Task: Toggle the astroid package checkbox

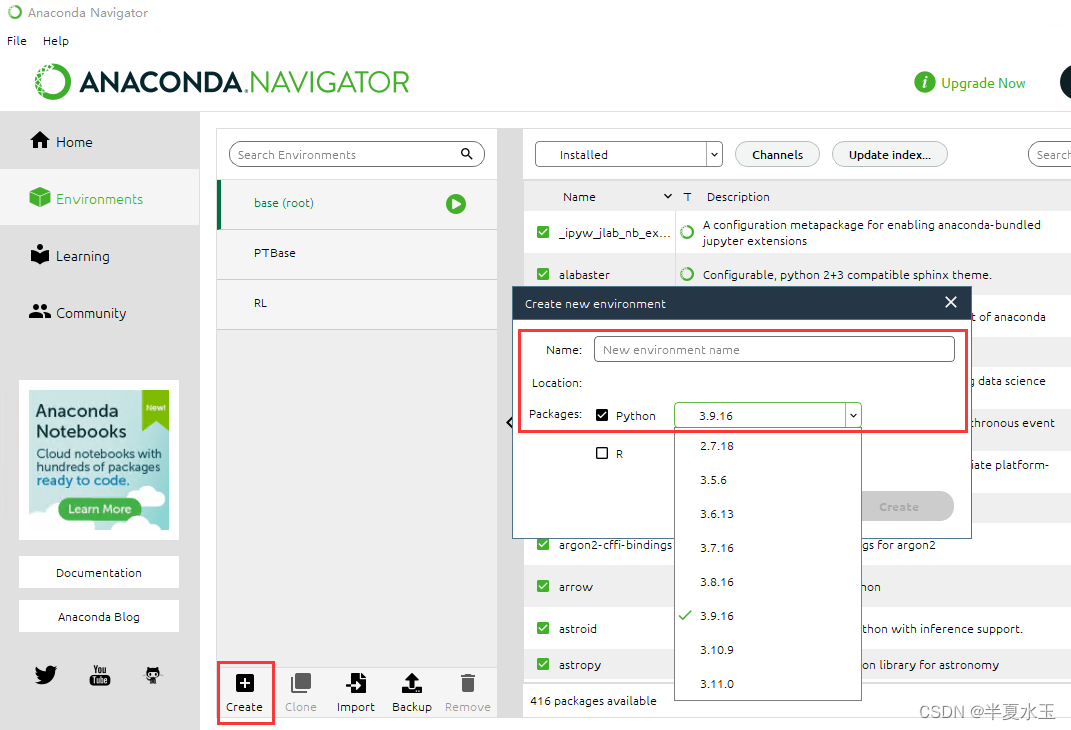Action: pyautogui.click(x=543, y=628)
